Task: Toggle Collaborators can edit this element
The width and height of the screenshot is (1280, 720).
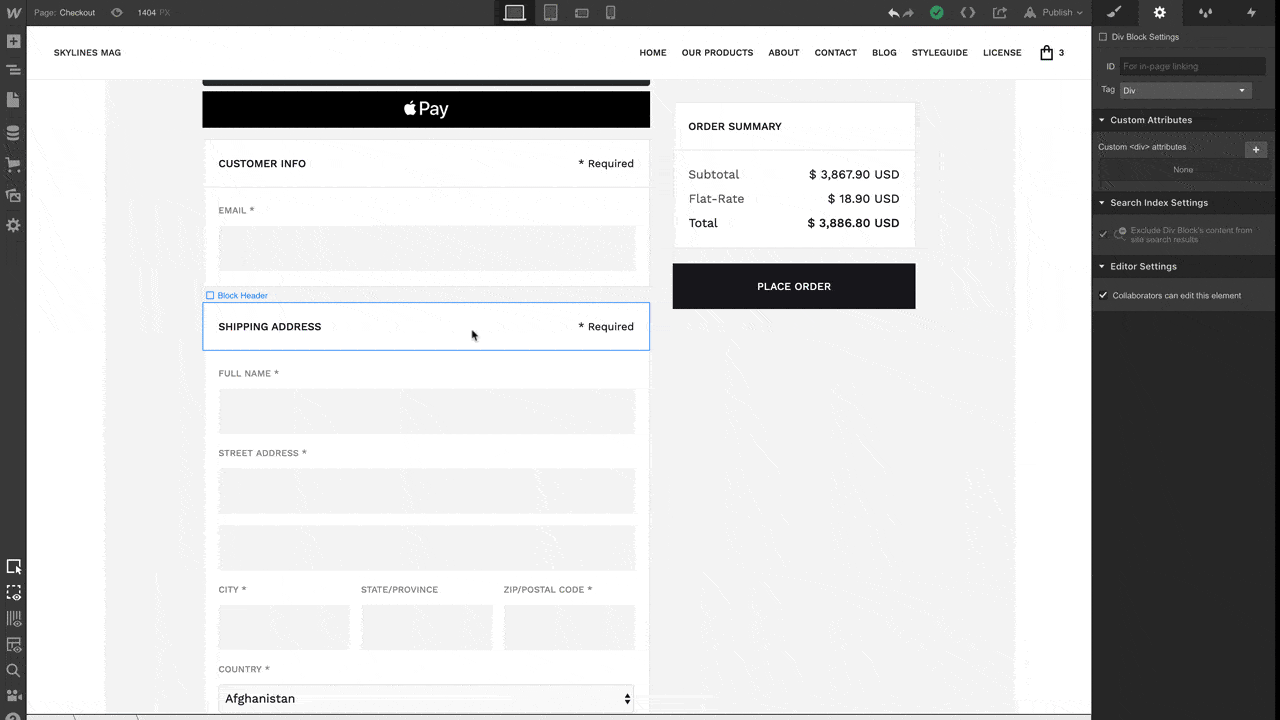Action: pyautogui.click(x=1103, y=295)
